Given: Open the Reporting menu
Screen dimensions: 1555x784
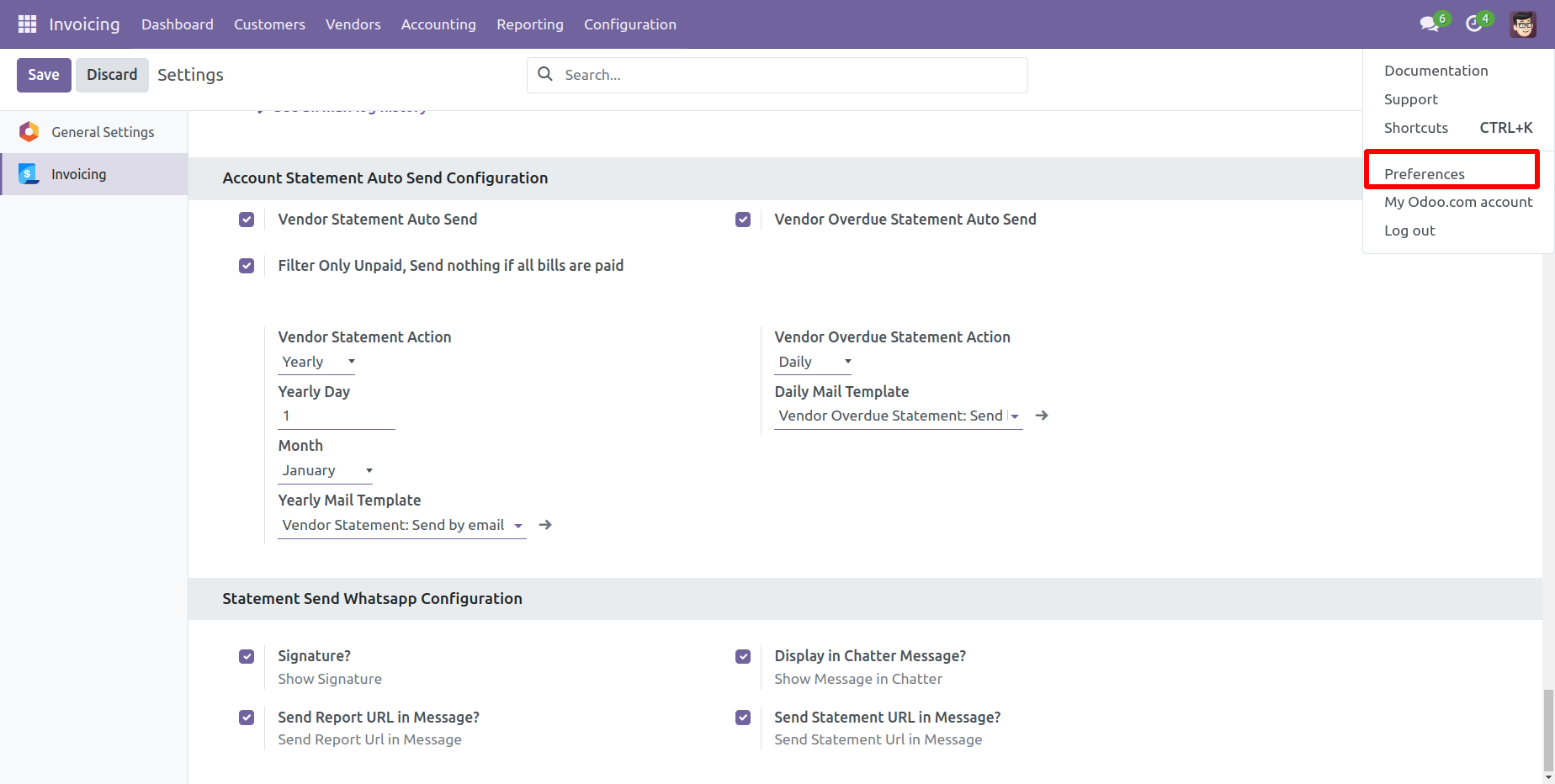Looking at the screenshot, I should pyautogui.click(x=530, y=24).
